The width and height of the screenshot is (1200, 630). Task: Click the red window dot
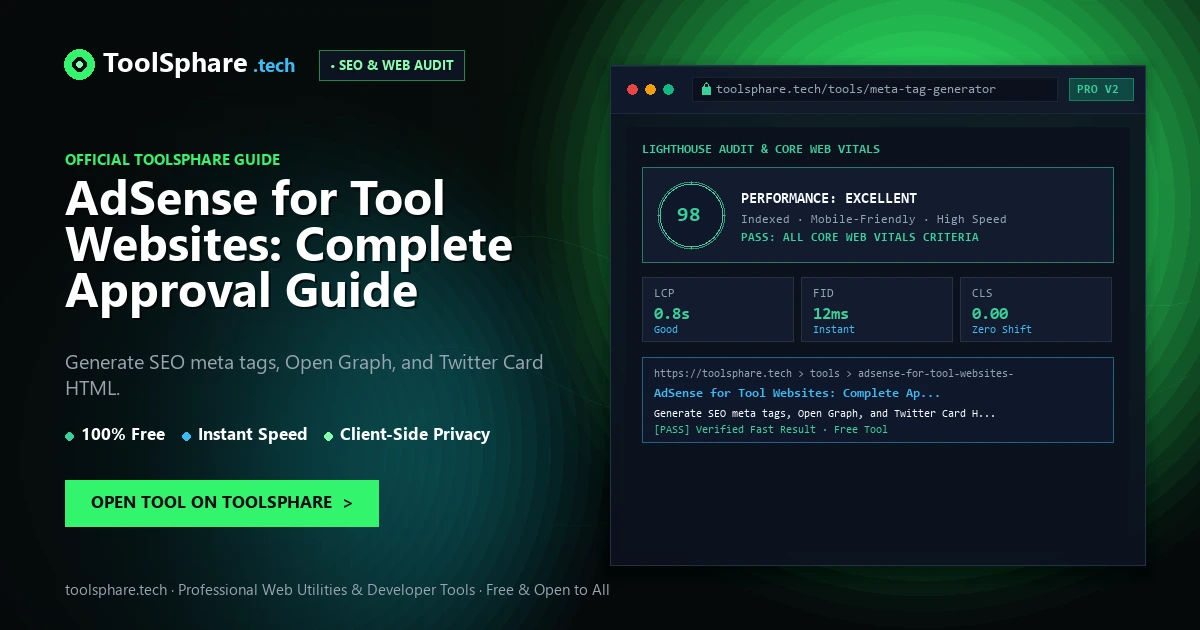tap(632, 89)
